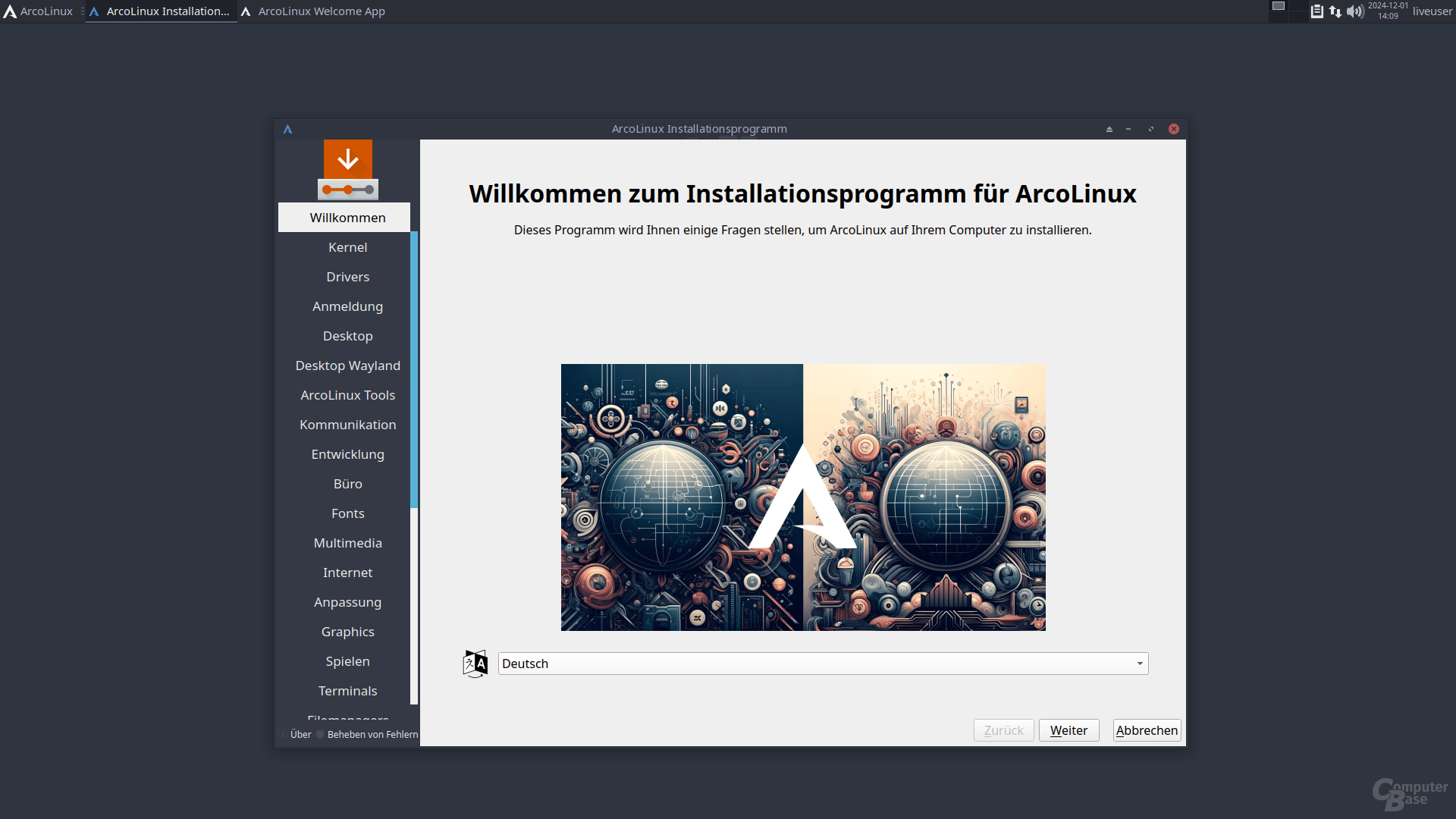This screenshot has width=1456, height=819.
Task: Open the ArcoLinux menu in the top-left corner
Action: (36, 11)
